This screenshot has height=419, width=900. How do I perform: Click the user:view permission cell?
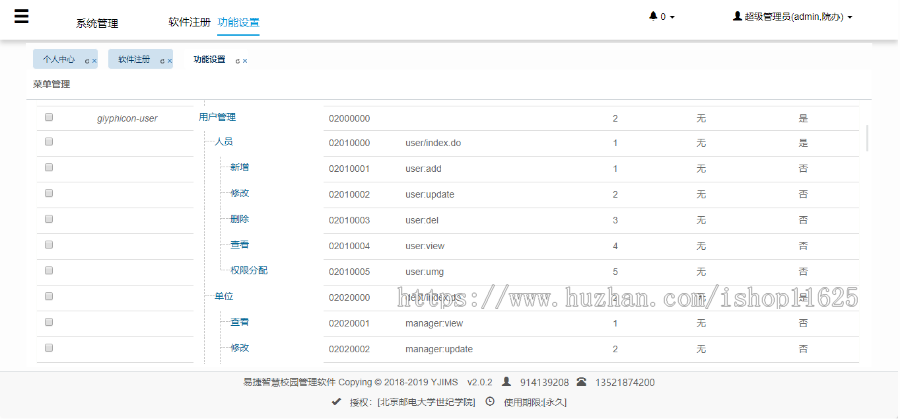pos(425,246)
